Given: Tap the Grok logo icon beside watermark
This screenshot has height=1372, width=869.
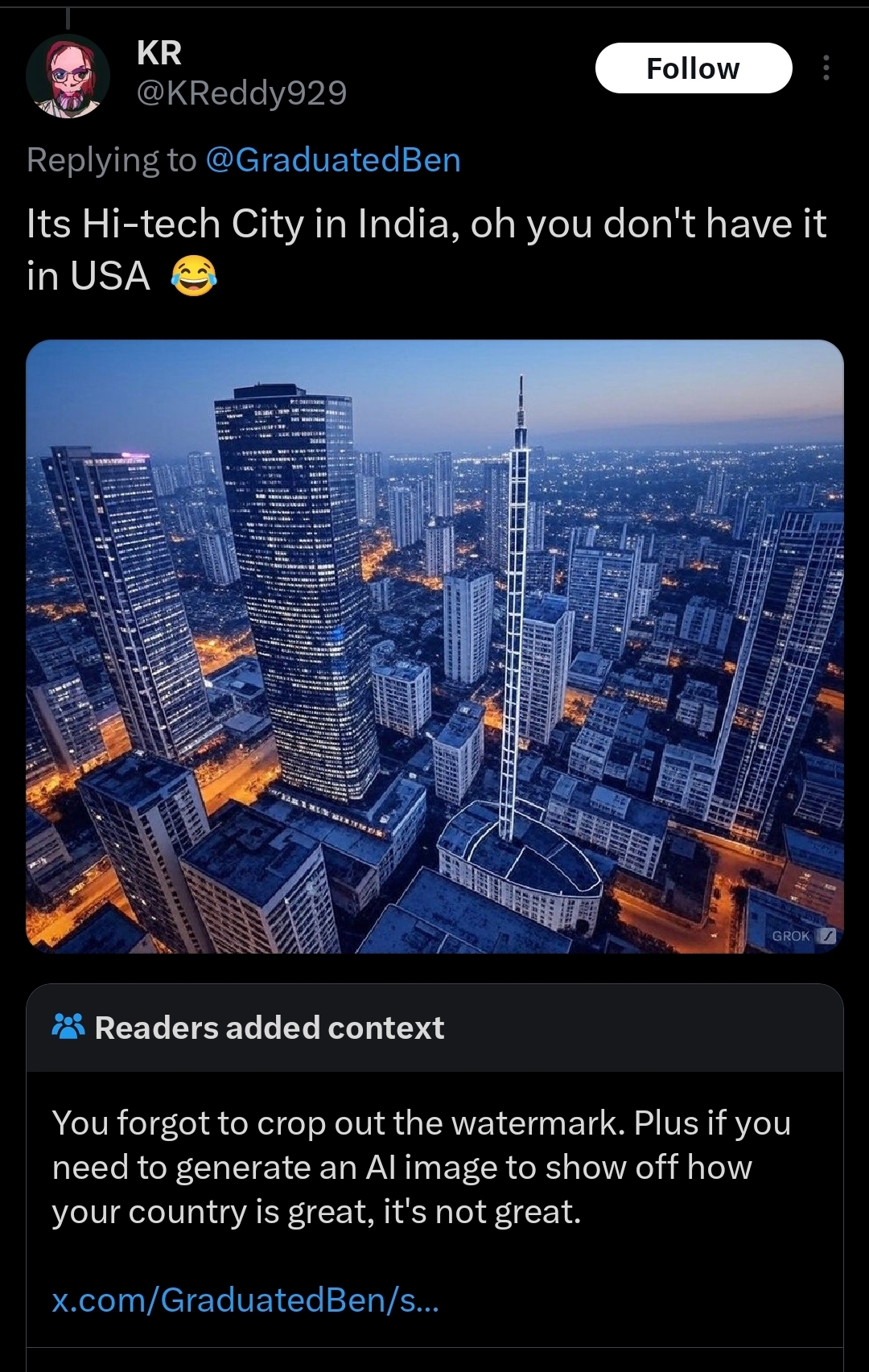Looking at the screenshot, I should 827,936.
